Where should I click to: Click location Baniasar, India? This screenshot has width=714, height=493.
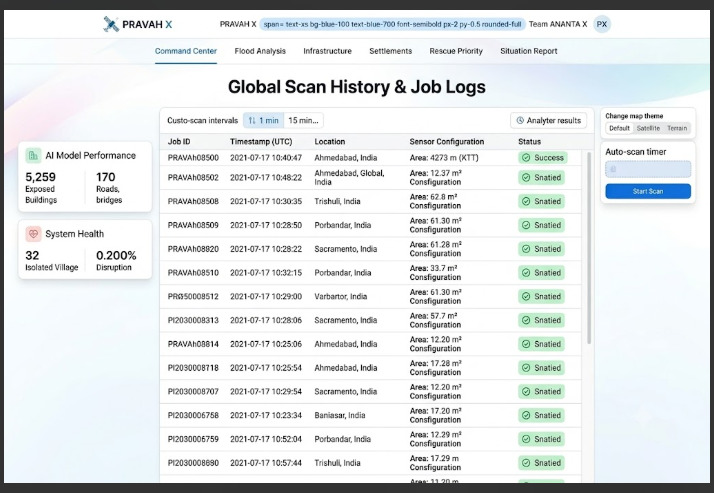(x=340, y=415)
